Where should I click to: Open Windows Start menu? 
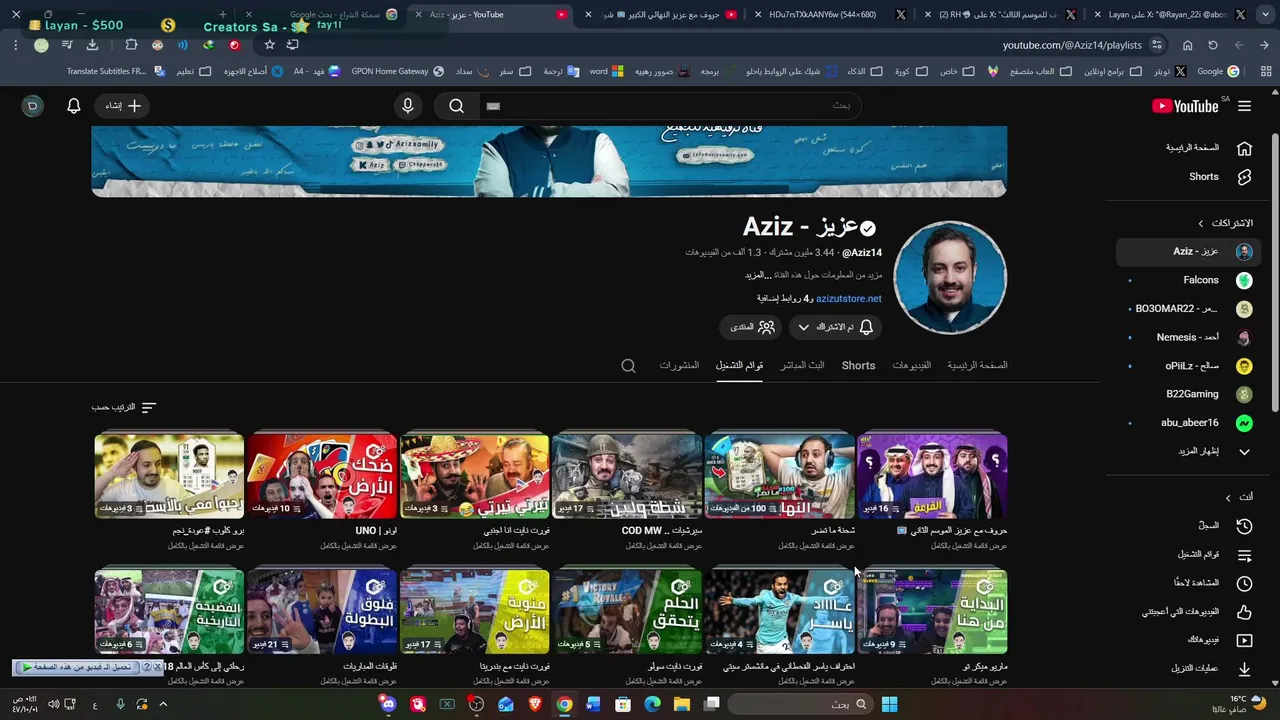pos(889,704)
